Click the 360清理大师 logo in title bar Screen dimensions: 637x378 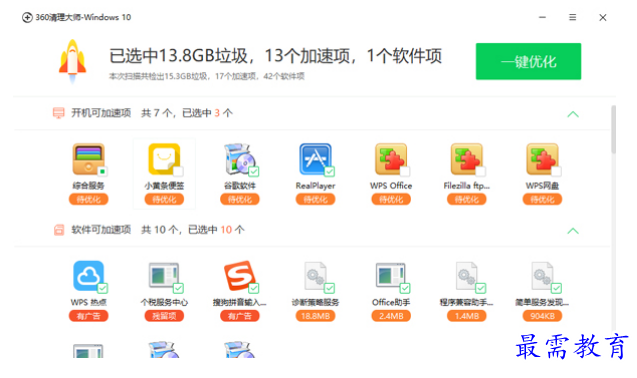(27, 17)
